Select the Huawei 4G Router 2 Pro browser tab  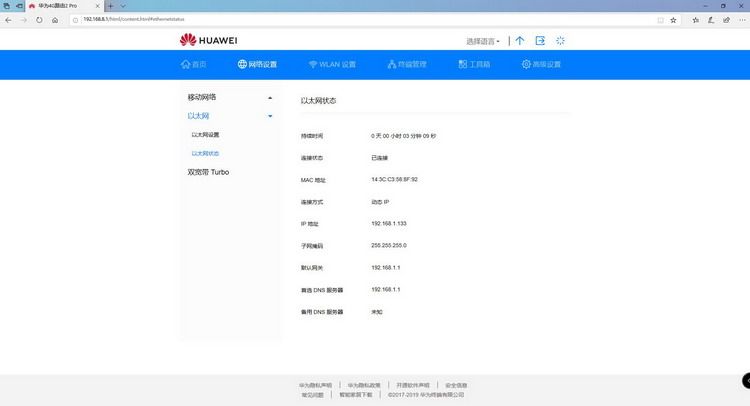pos(64,6)
